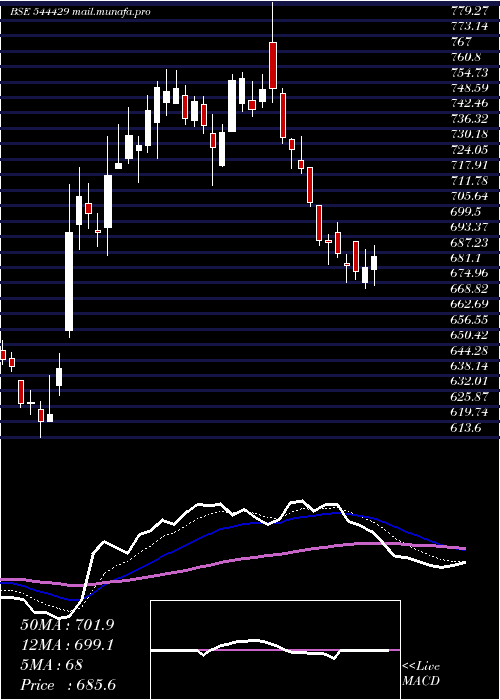Click the MACD mini chart panel
This screenshot has height=700, width=500.
(275, 650)
